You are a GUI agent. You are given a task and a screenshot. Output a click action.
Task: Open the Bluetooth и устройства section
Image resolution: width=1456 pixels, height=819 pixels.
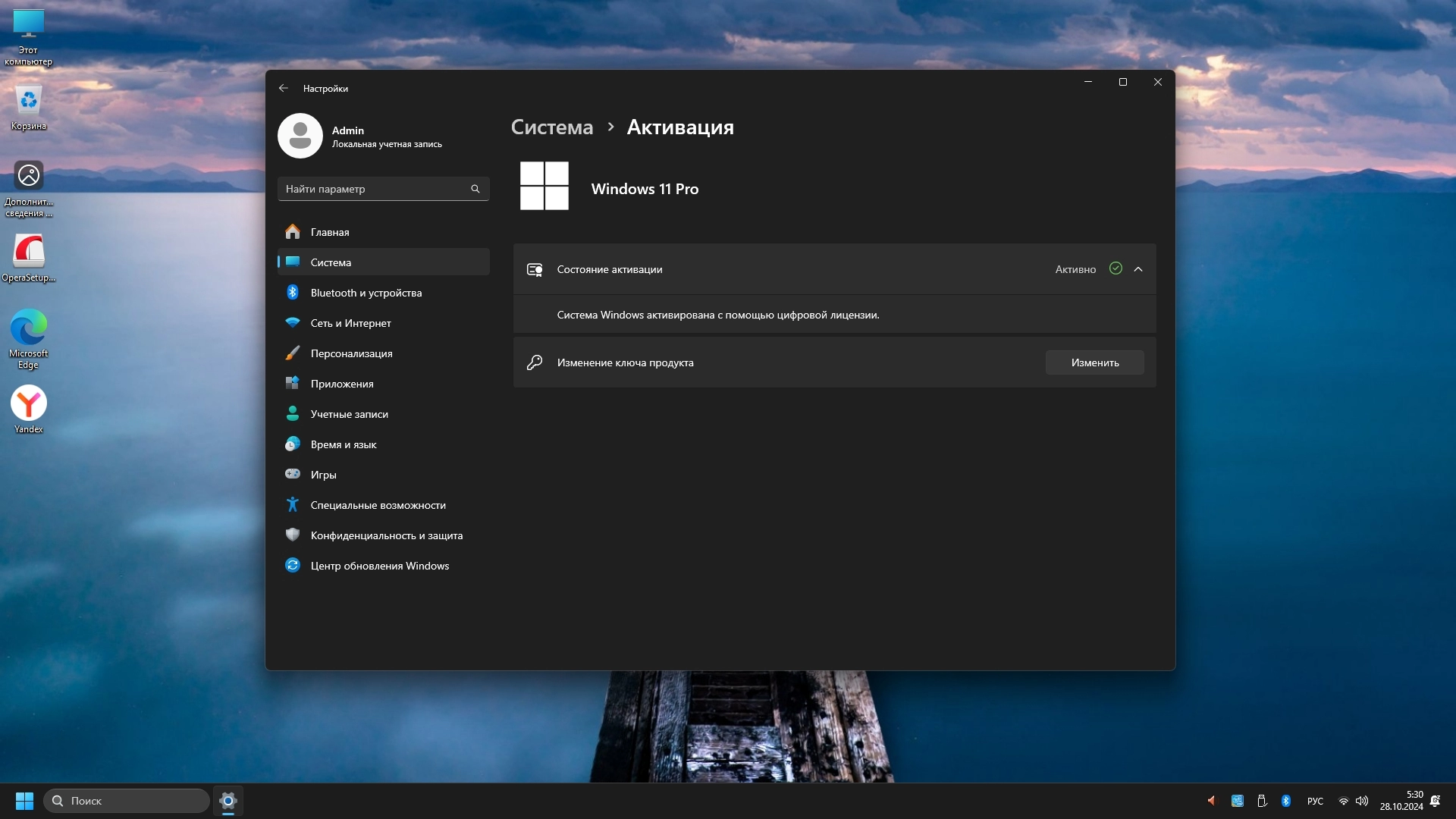(x=366, y=293)
